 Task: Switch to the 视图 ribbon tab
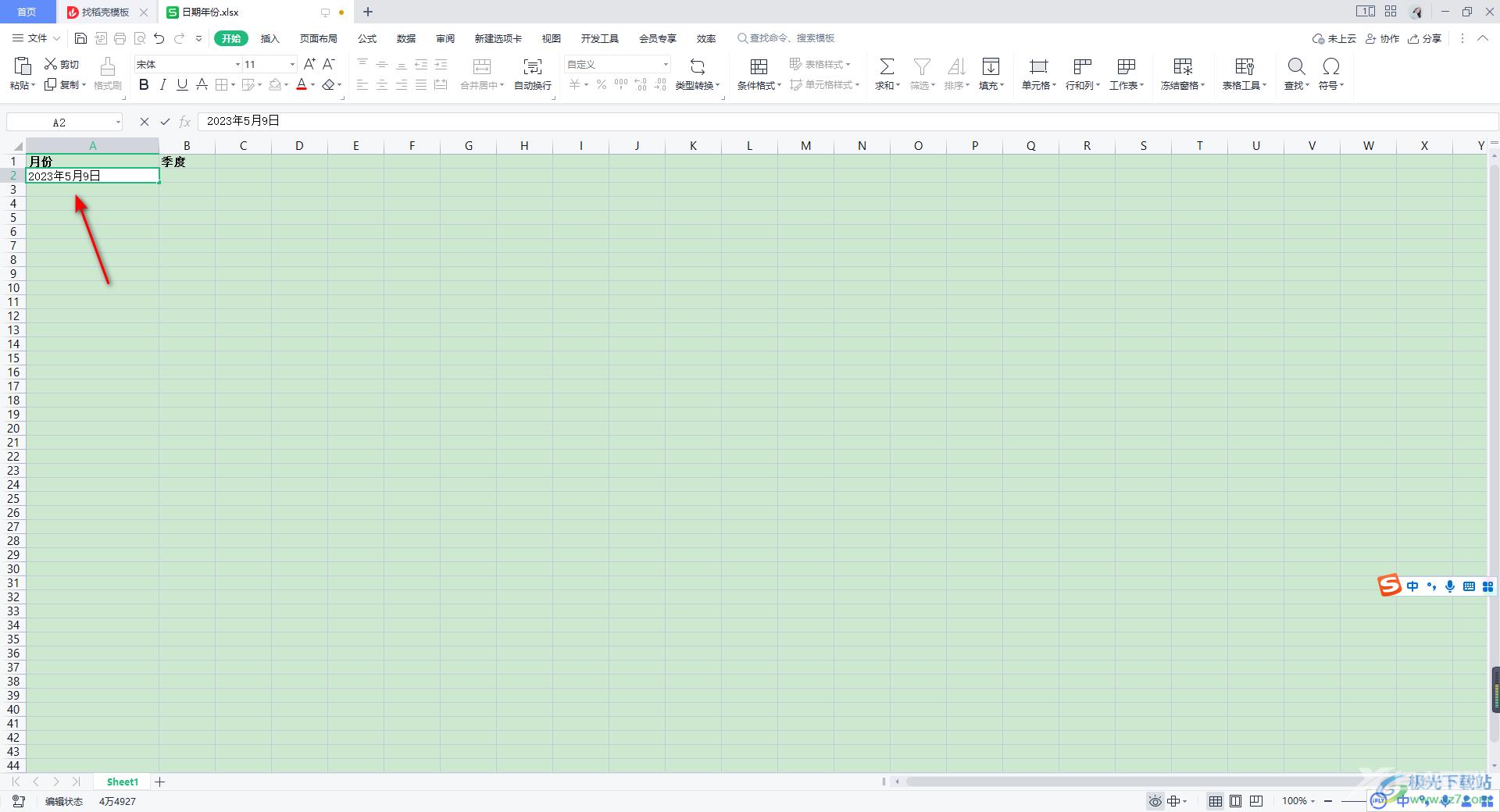click(552, 38)
